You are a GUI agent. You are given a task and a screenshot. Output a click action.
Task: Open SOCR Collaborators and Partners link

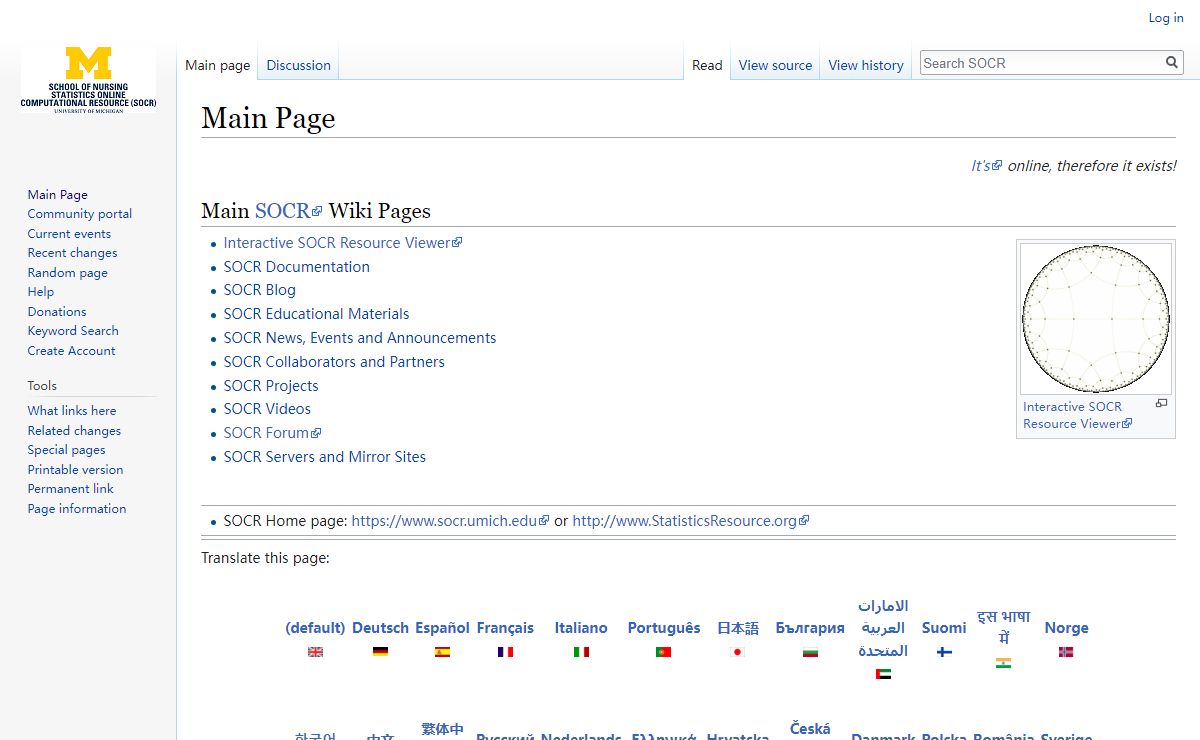coord(334,362)
